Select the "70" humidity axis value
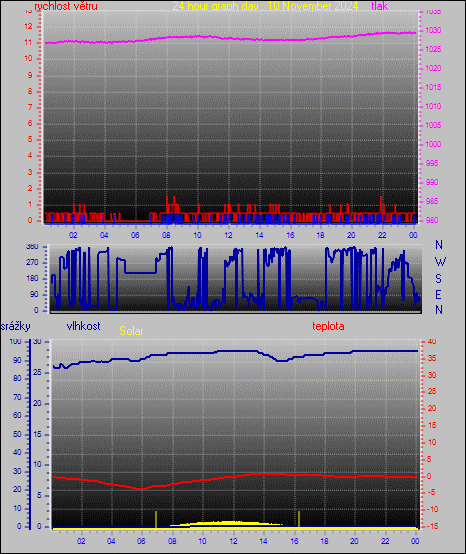 17,397
